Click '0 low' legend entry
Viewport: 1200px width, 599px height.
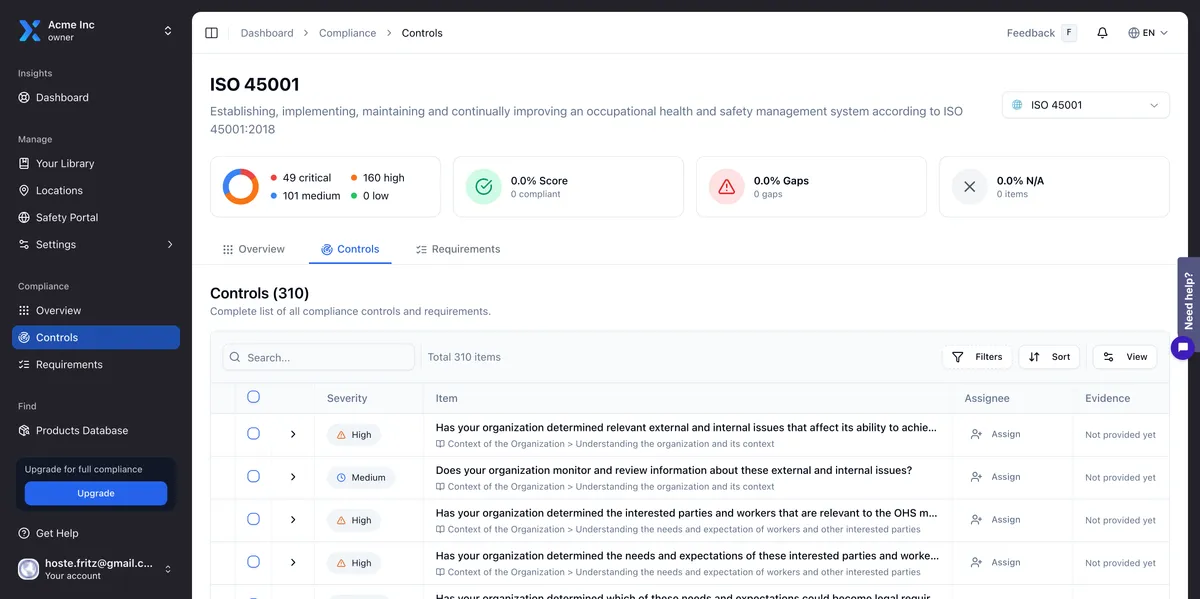369,196
